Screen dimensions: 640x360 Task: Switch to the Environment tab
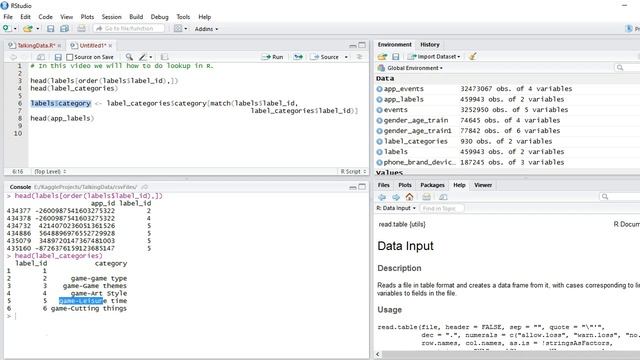[395, 44]
